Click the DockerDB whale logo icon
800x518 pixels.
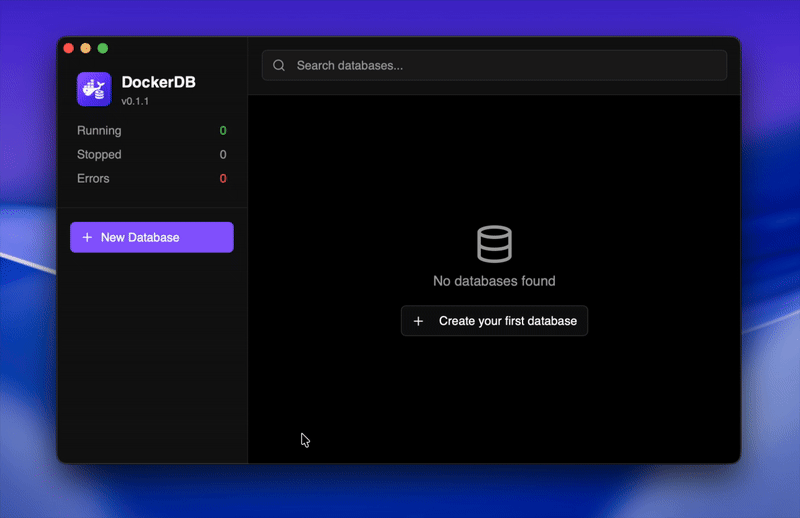[94, 89]
